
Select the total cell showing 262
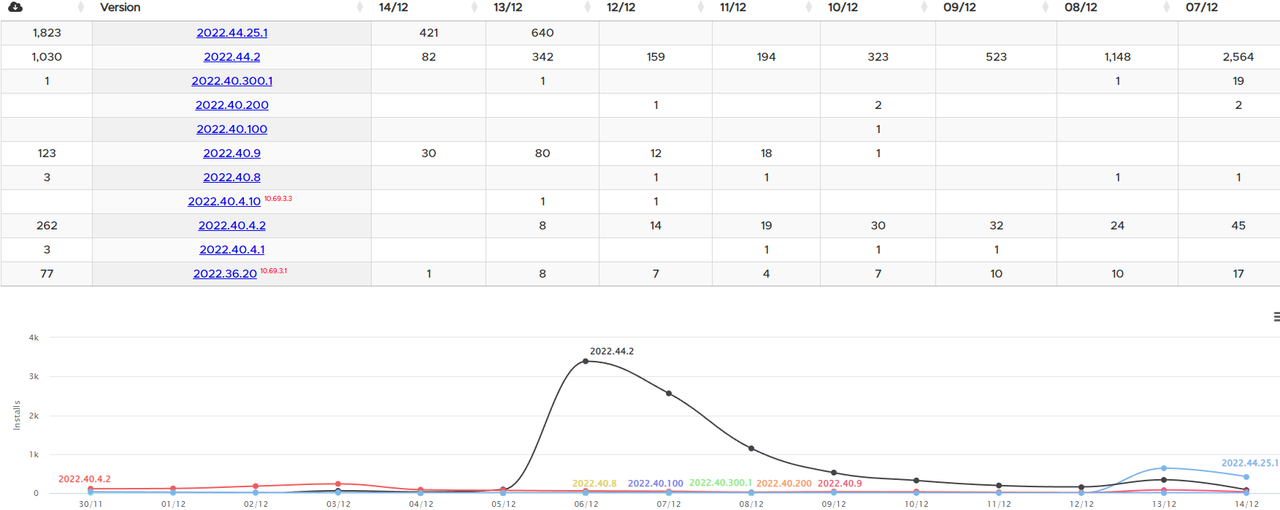click(x=47, y=225)
